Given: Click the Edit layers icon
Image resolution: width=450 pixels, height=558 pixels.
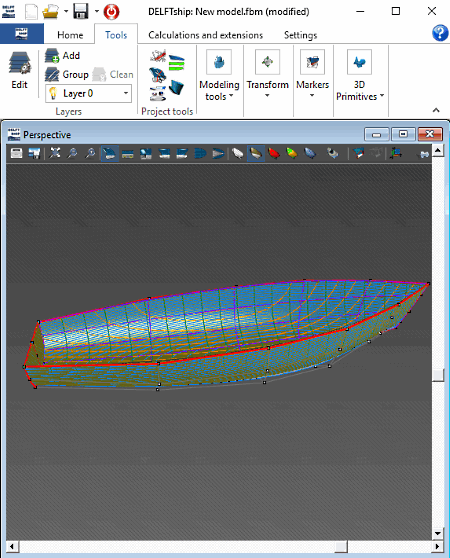Looking at the screenshot, I should tap(20, 69).
